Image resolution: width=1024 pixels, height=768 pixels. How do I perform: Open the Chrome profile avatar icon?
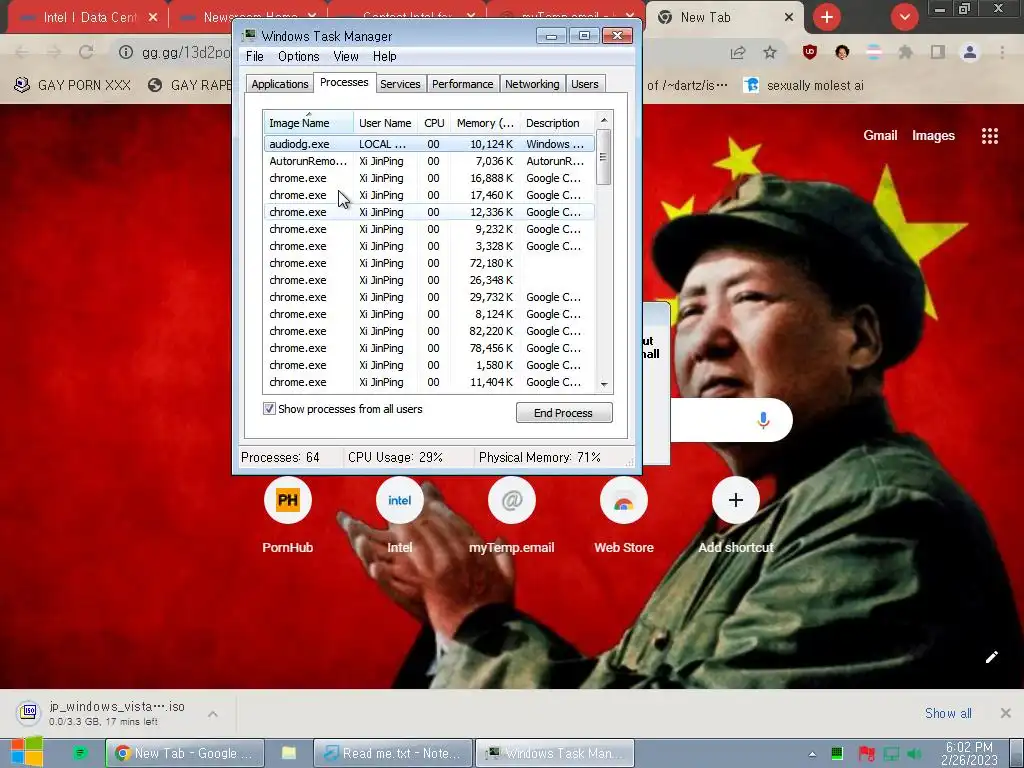coord(970,52)
